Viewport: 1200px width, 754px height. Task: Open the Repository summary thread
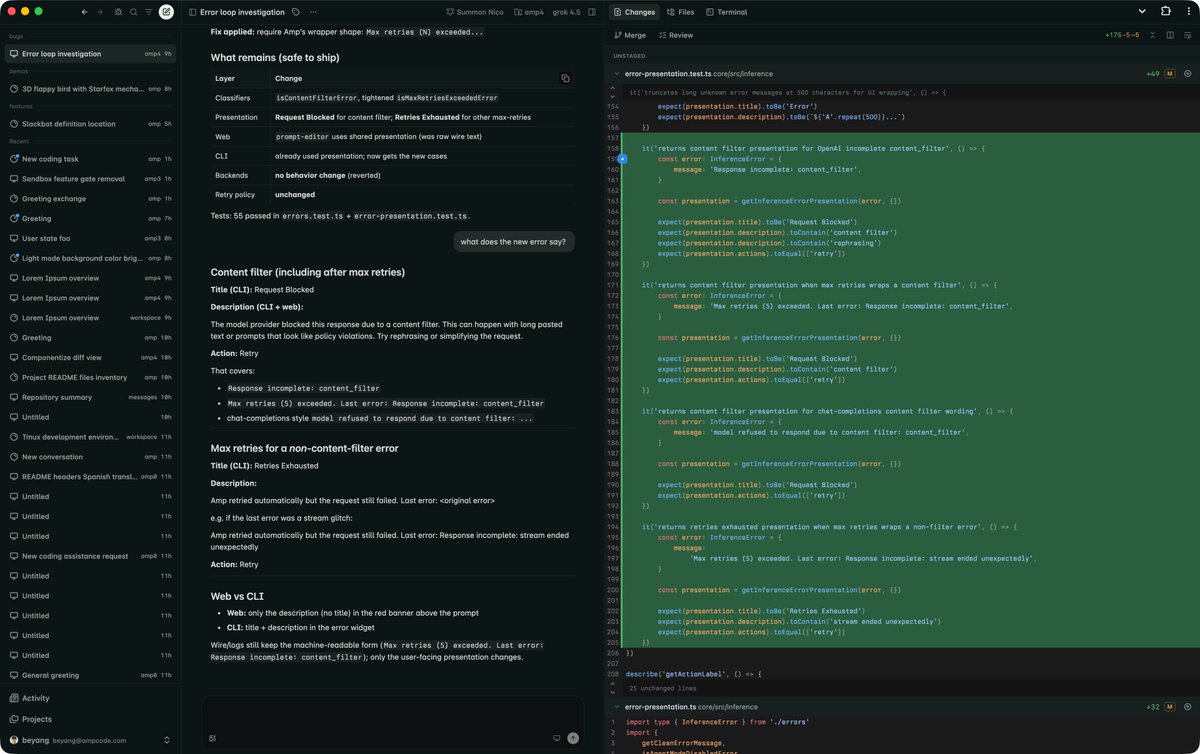(x=90, y=397)
